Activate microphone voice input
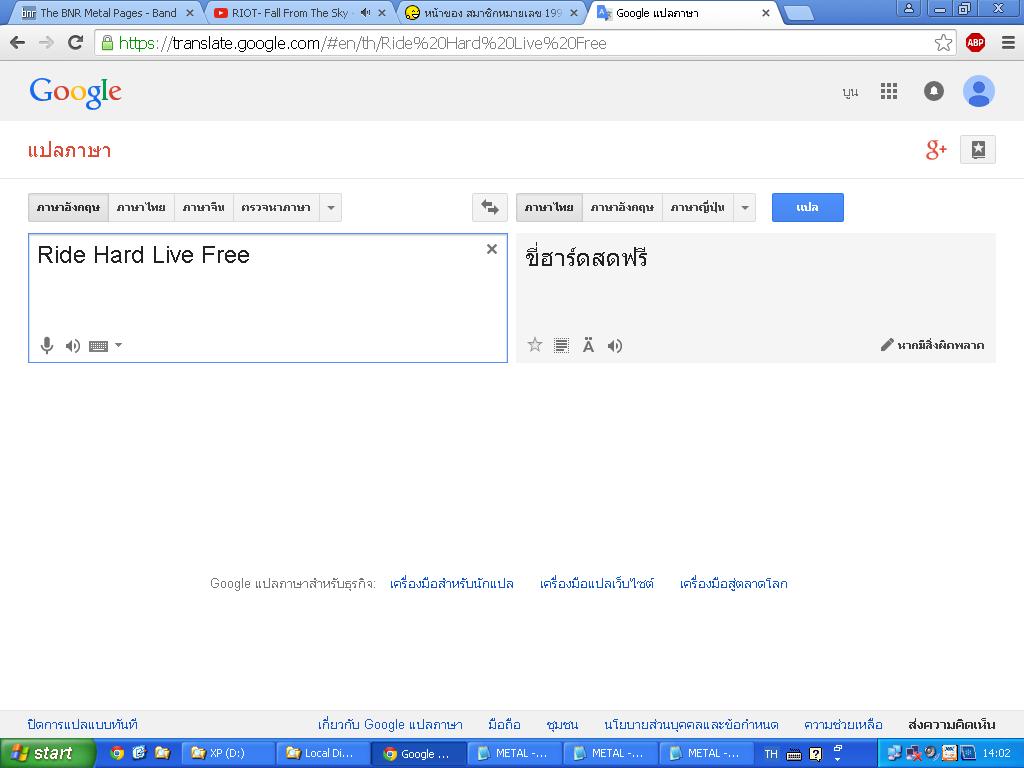The height and width of the screenshot is (768, 1024). click(46, 345)
